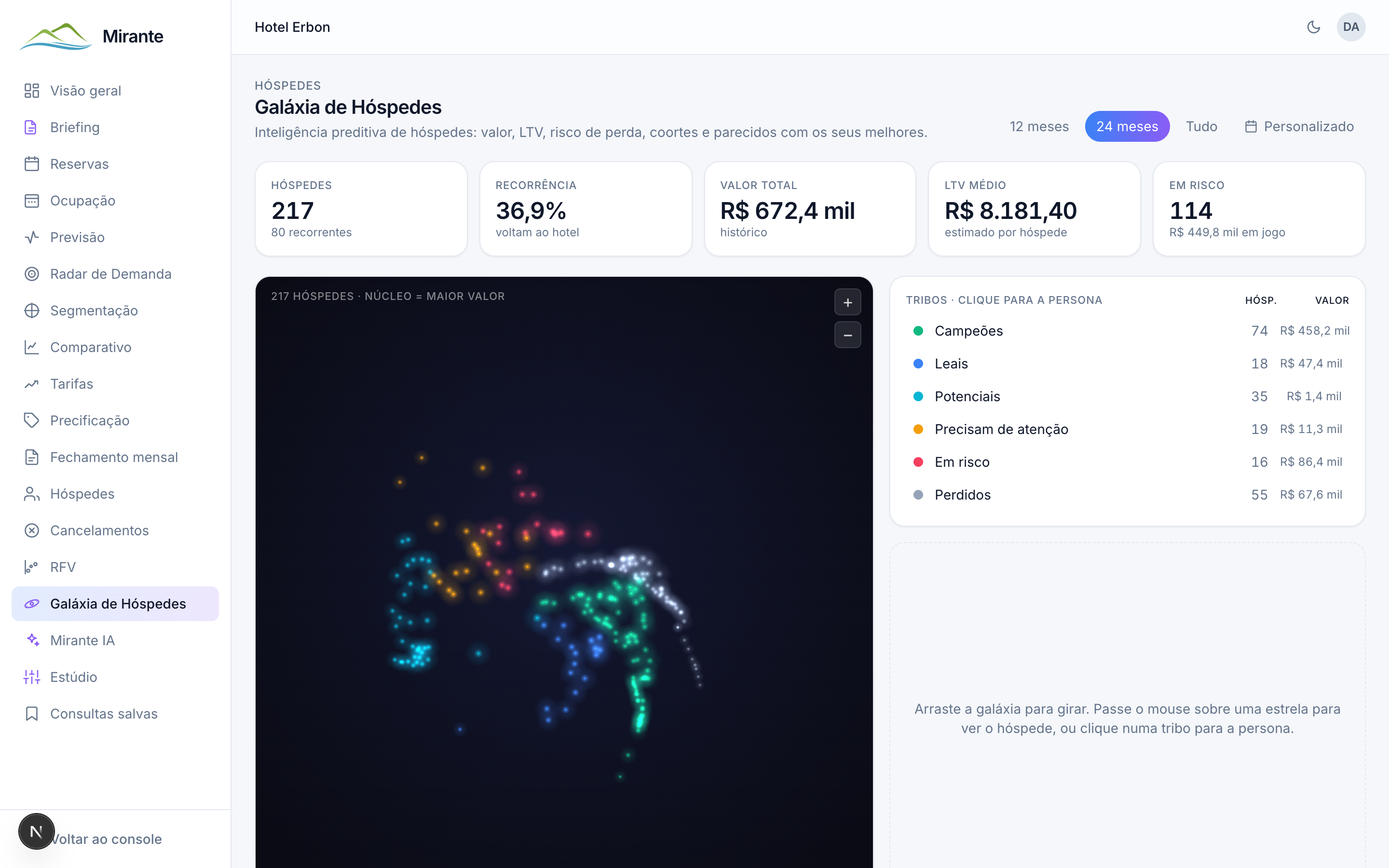Open the DA user avatar menu

[x=1350, y=27]
